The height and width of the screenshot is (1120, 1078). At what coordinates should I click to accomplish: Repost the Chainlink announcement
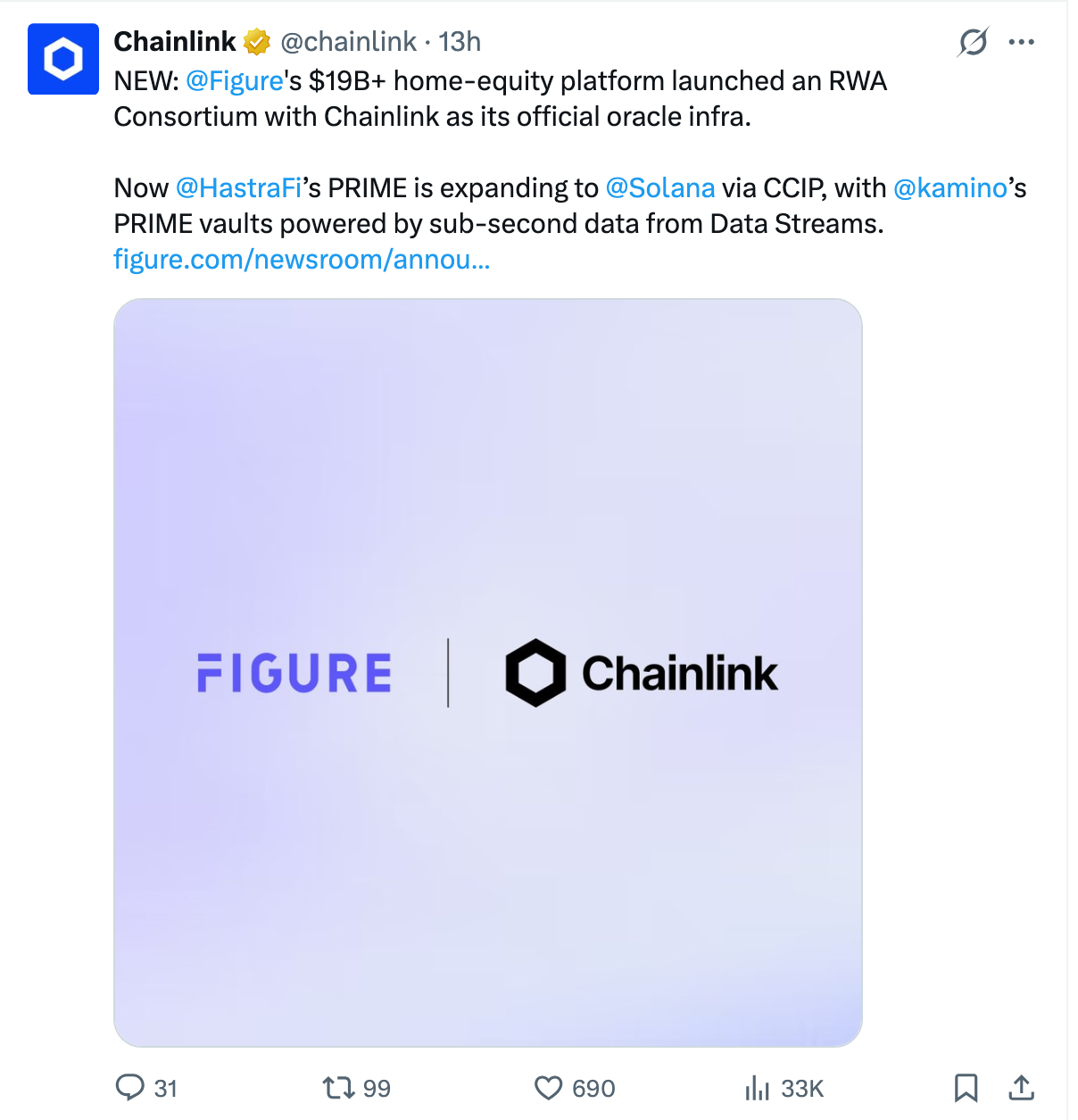340,1088
